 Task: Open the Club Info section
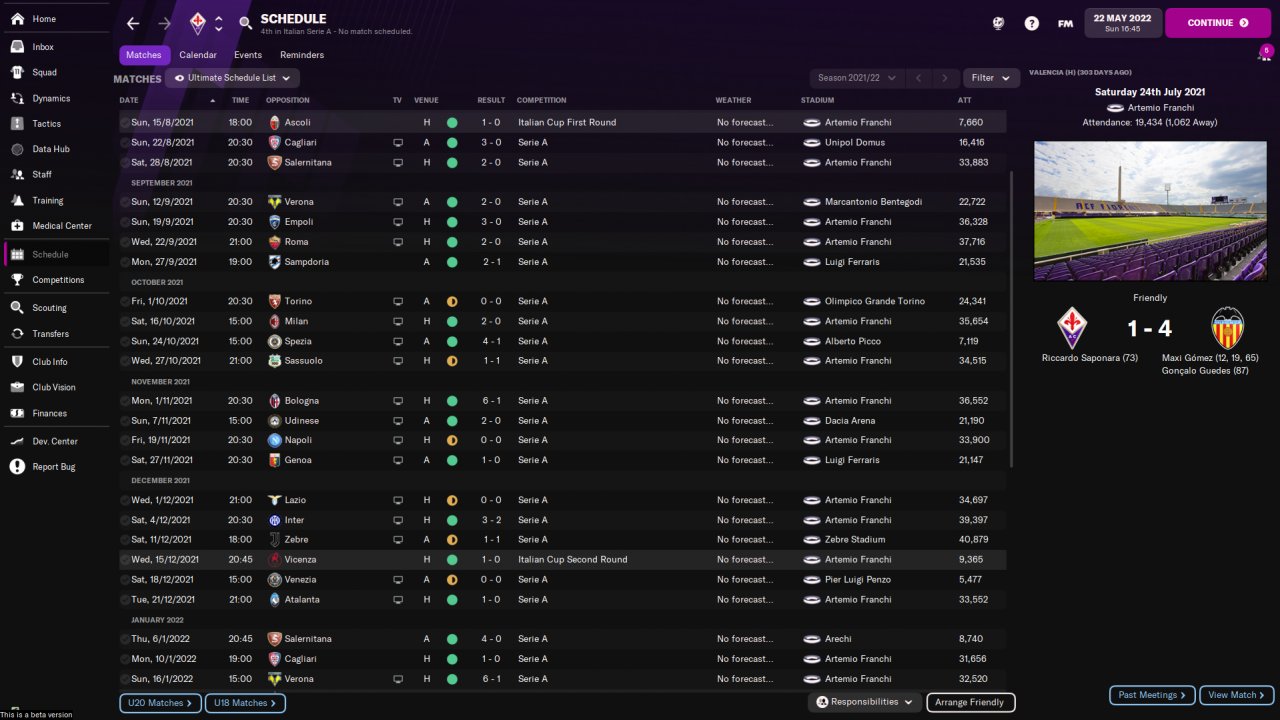(55, 362)
